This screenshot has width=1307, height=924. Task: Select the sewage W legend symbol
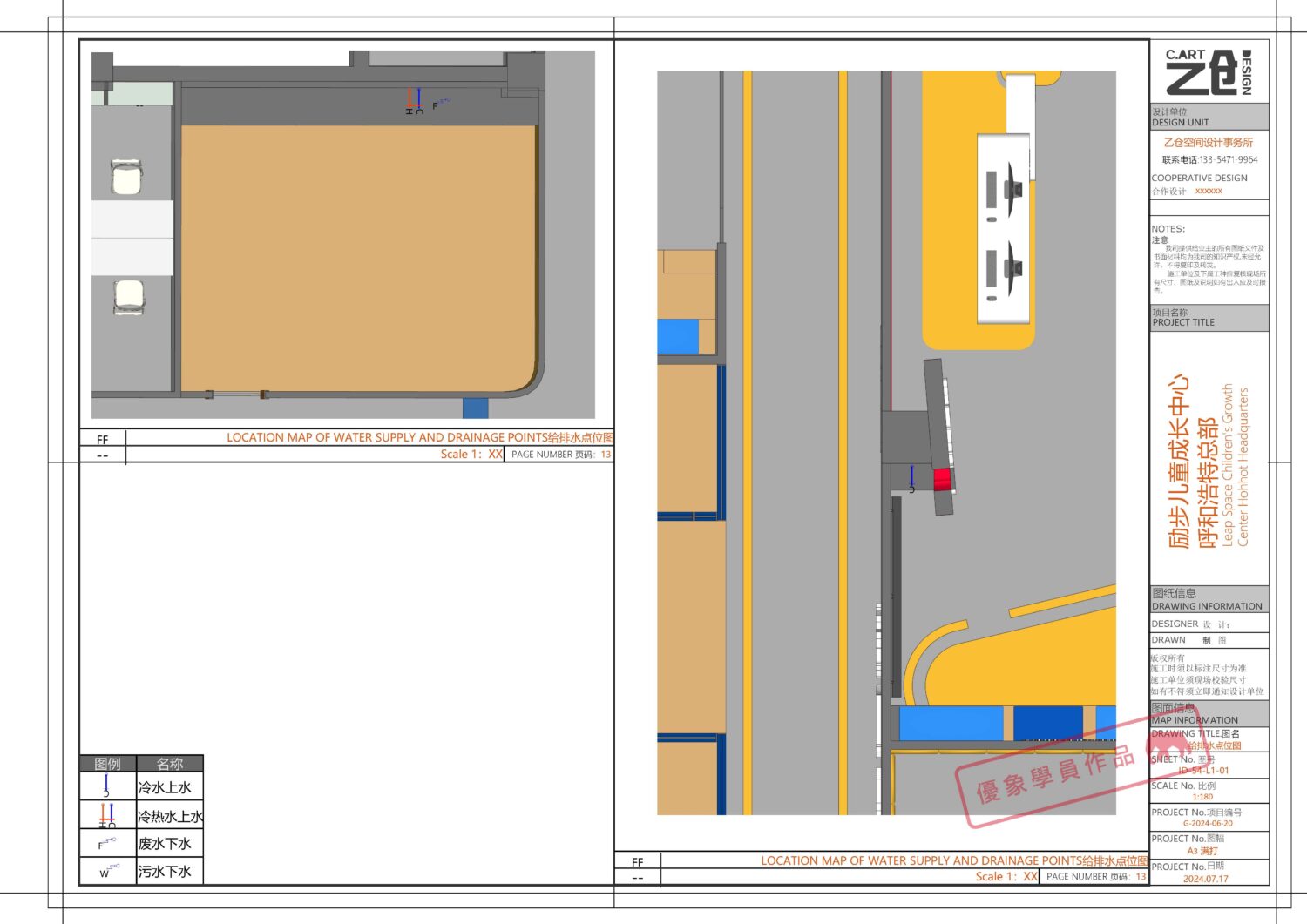click(108, 871)
